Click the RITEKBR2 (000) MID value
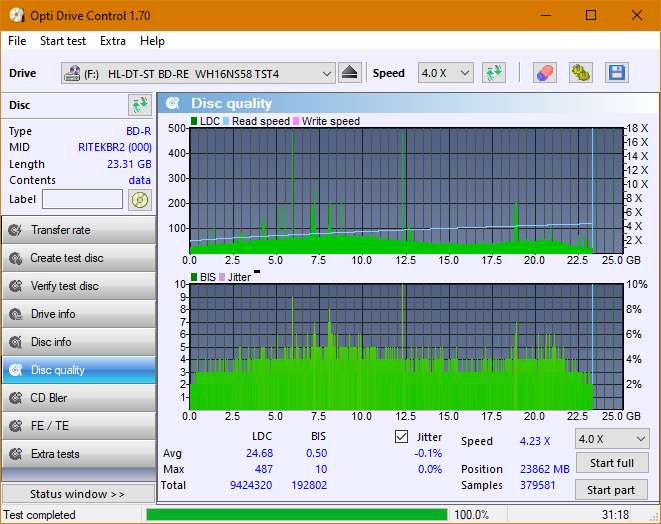 point(115,147)
